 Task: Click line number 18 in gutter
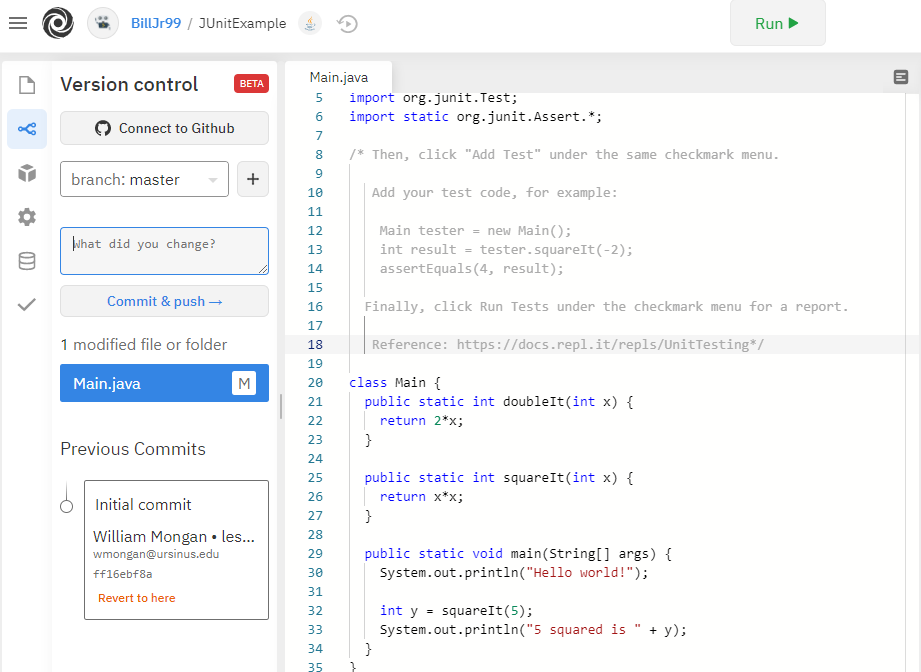(x=315, y=345)
